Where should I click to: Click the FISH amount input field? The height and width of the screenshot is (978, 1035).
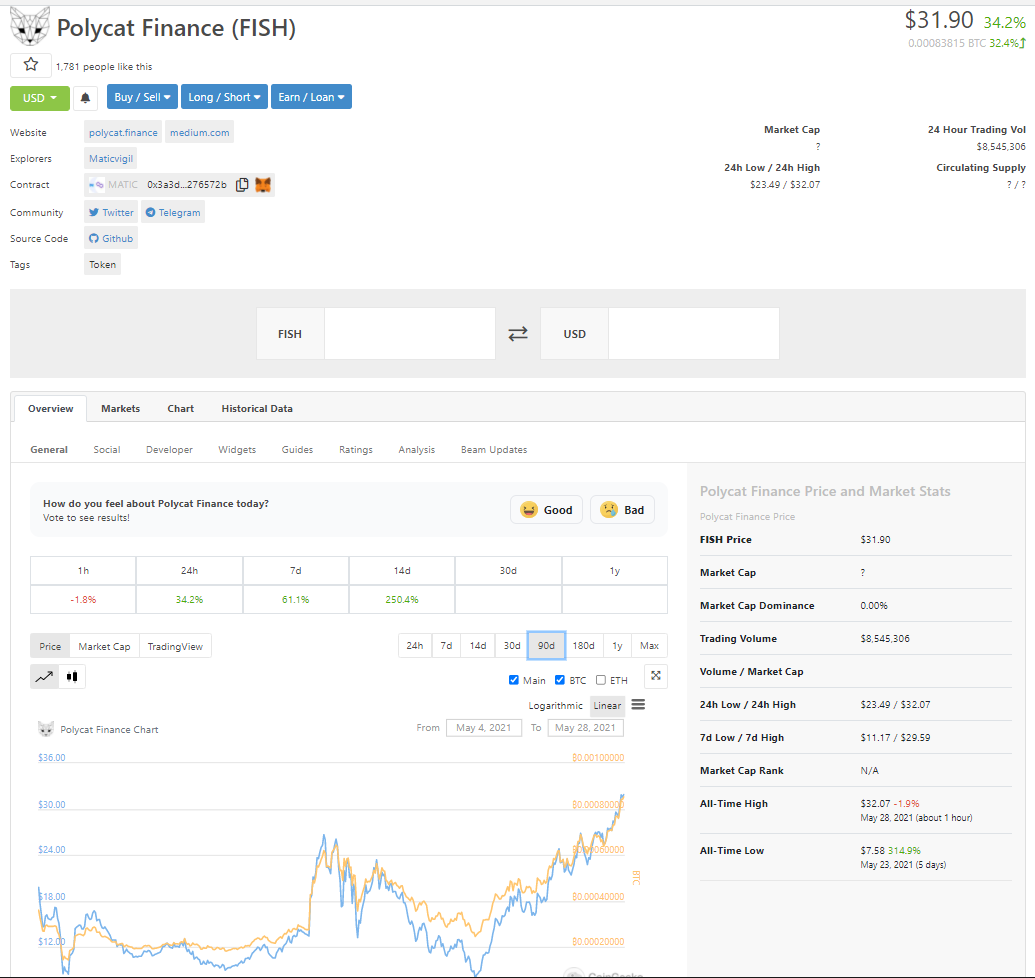click(410, 334)
